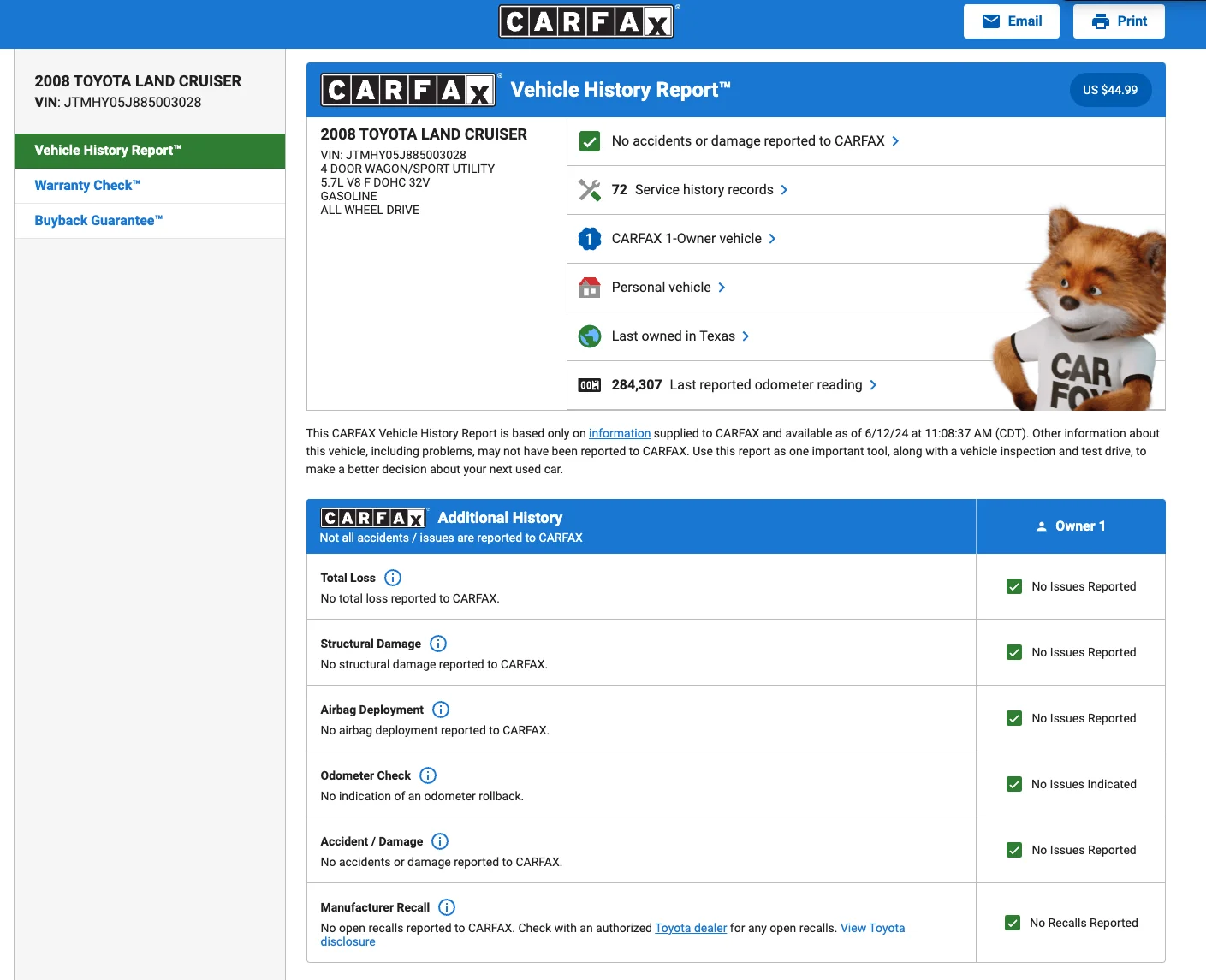The height and width of the screenshot is (980, 1206).
Task: Expand chevron after CARFAX 1-Owner vehicle
Action: [772, 239]
